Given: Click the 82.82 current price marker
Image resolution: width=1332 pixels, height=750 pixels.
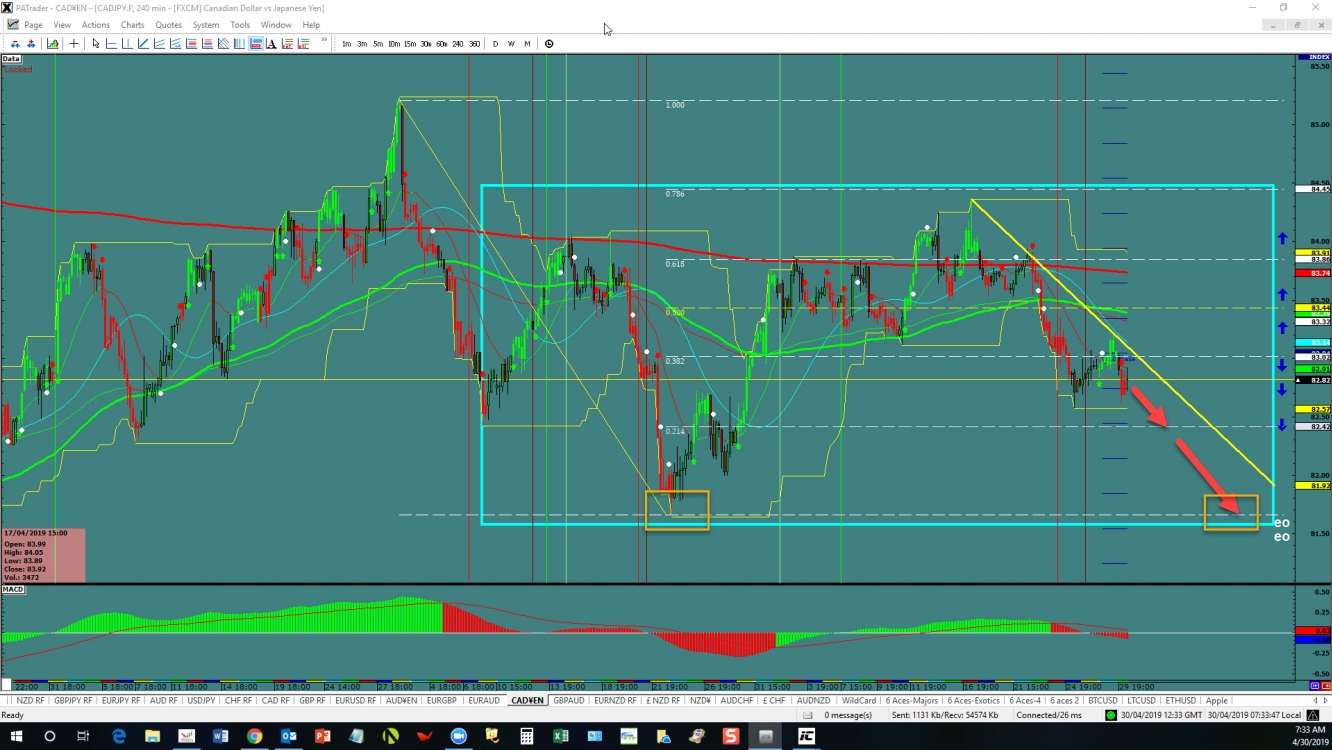Looking at the screenshot, I should (1312, 380).
